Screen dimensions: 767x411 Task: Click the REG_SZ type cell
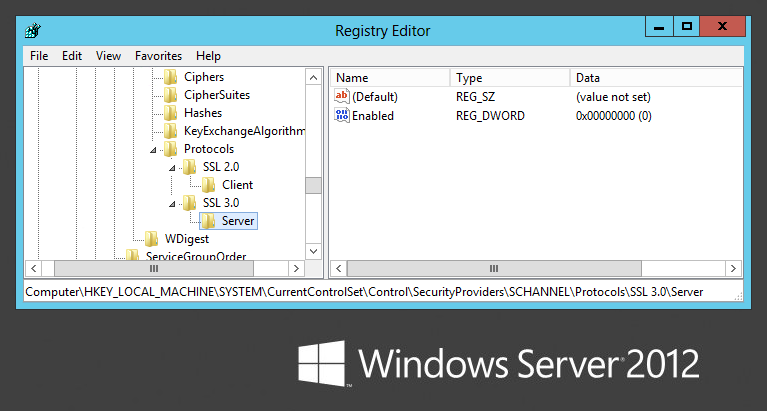(475, 97)
